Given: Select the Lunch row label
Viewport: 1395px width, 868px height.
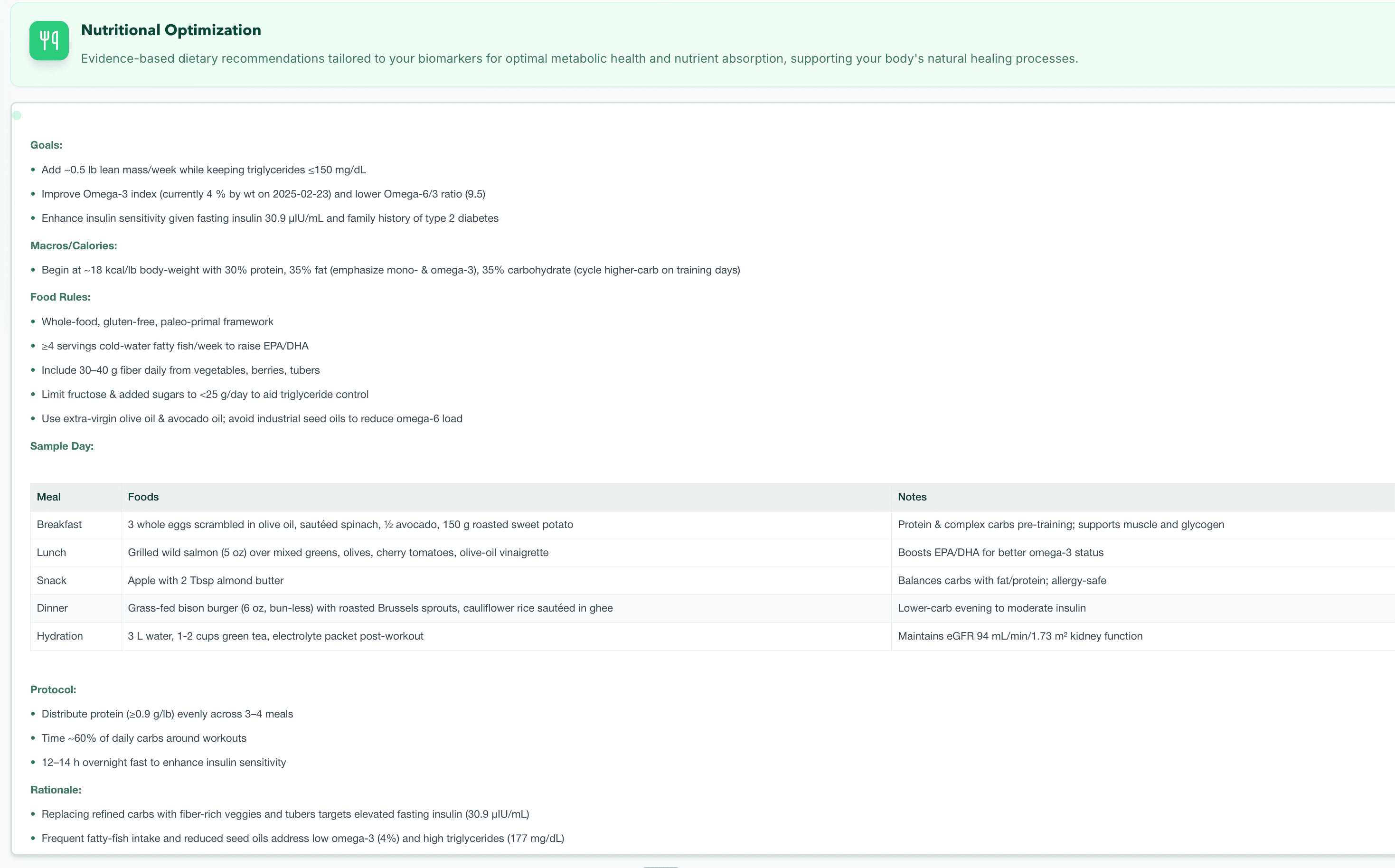Looking at the screenshot, I should click(x=51, y=552).
